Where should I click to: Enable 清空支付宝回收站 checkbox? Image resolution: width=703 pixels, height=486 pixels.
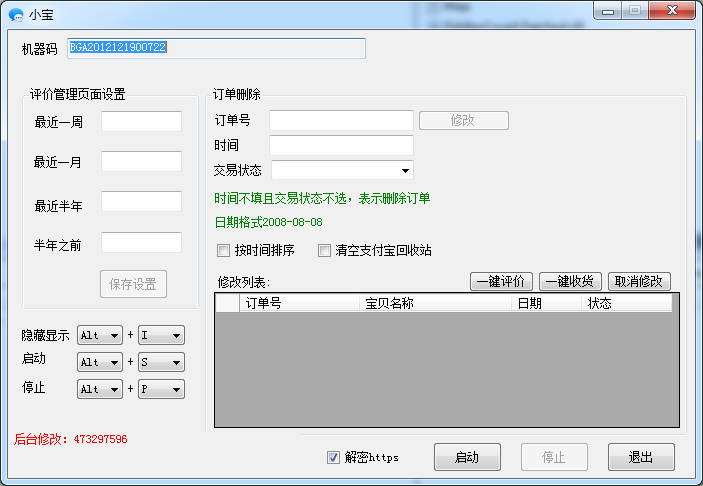pyautogui.click(x=325, y=250)
